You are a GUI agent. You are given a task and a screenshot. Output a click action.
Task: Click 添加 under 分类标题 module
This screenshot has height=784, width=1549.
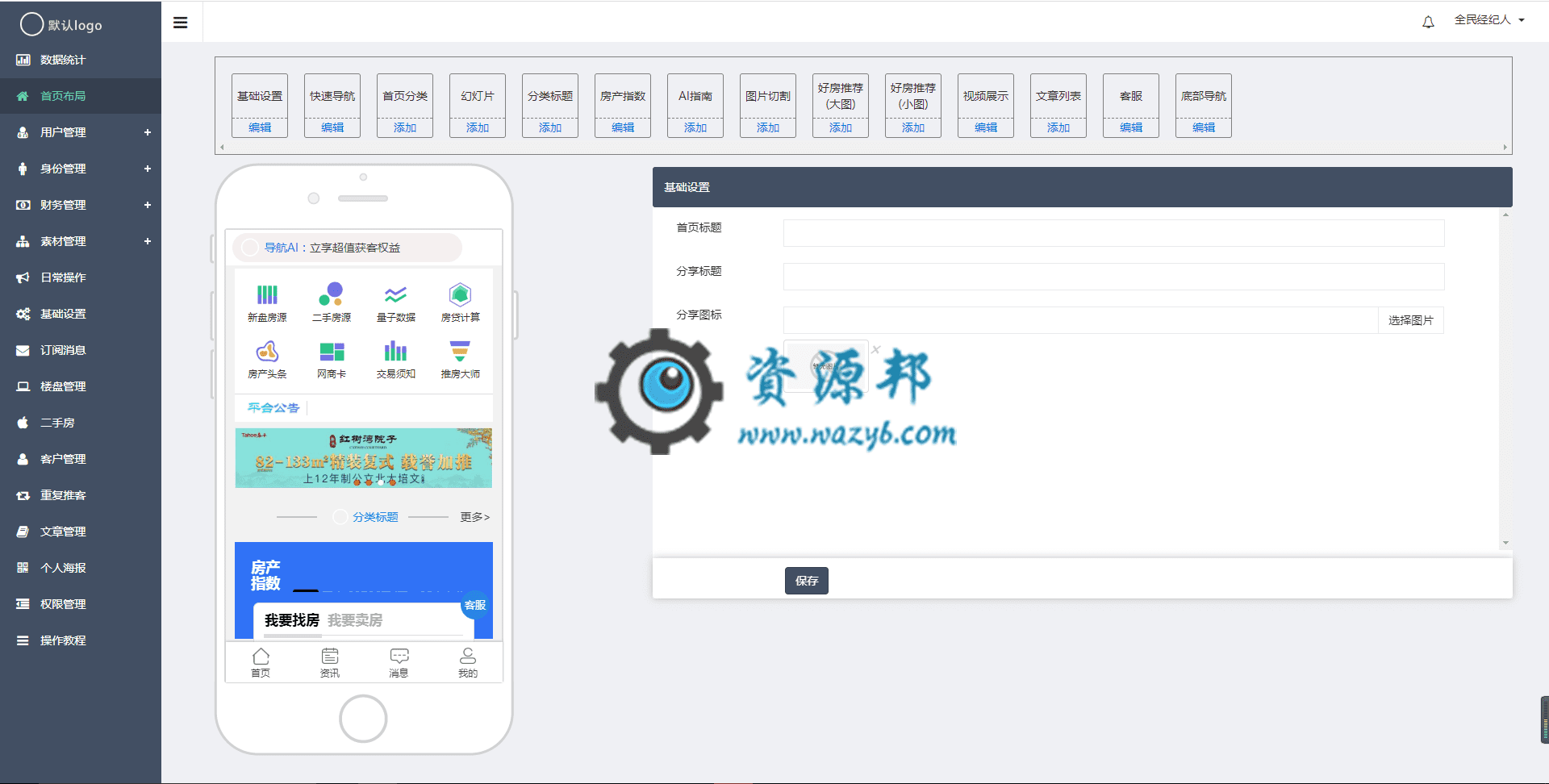550,127
